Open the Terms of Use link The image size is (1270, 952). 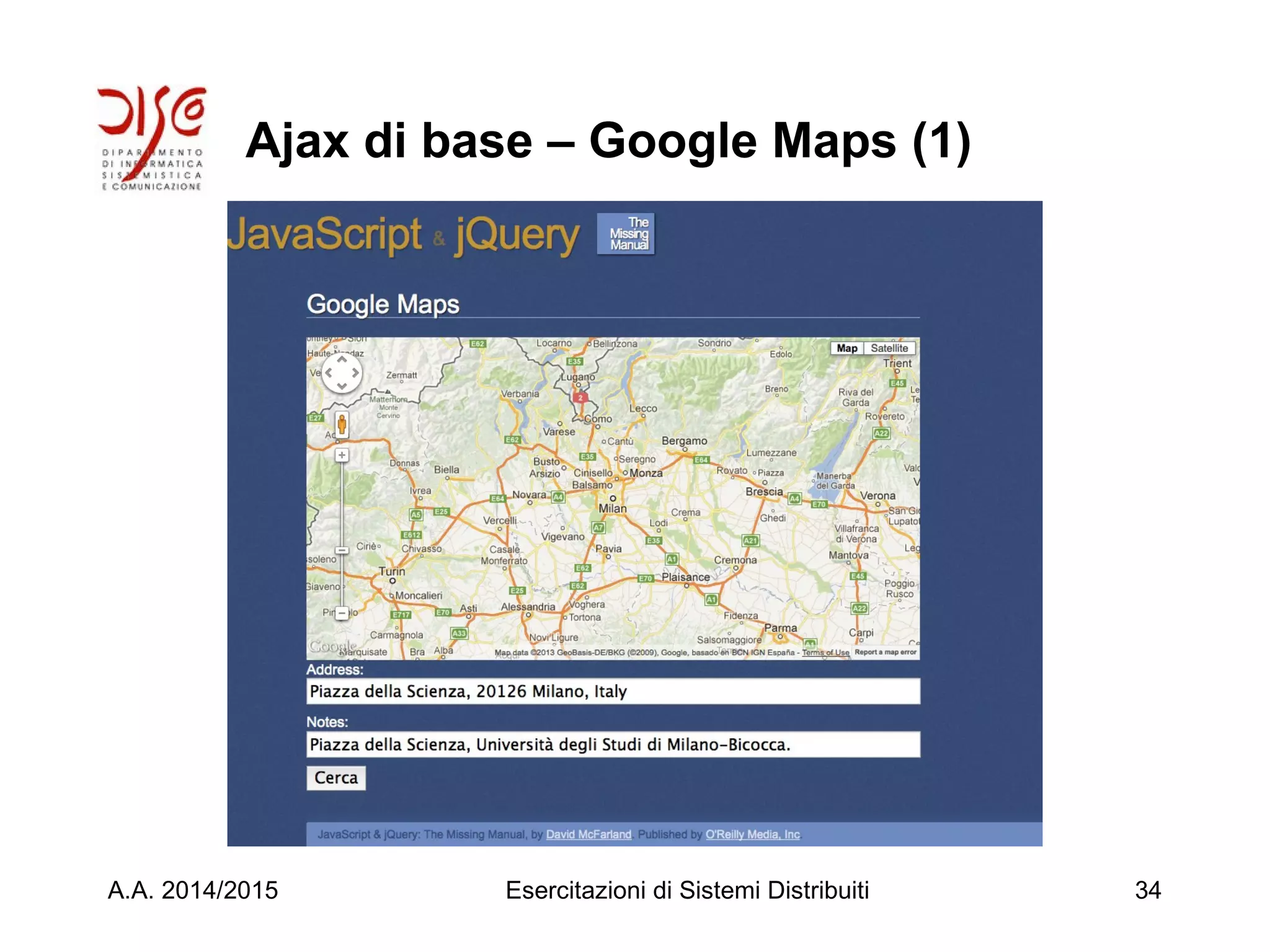tap(825, 653)
